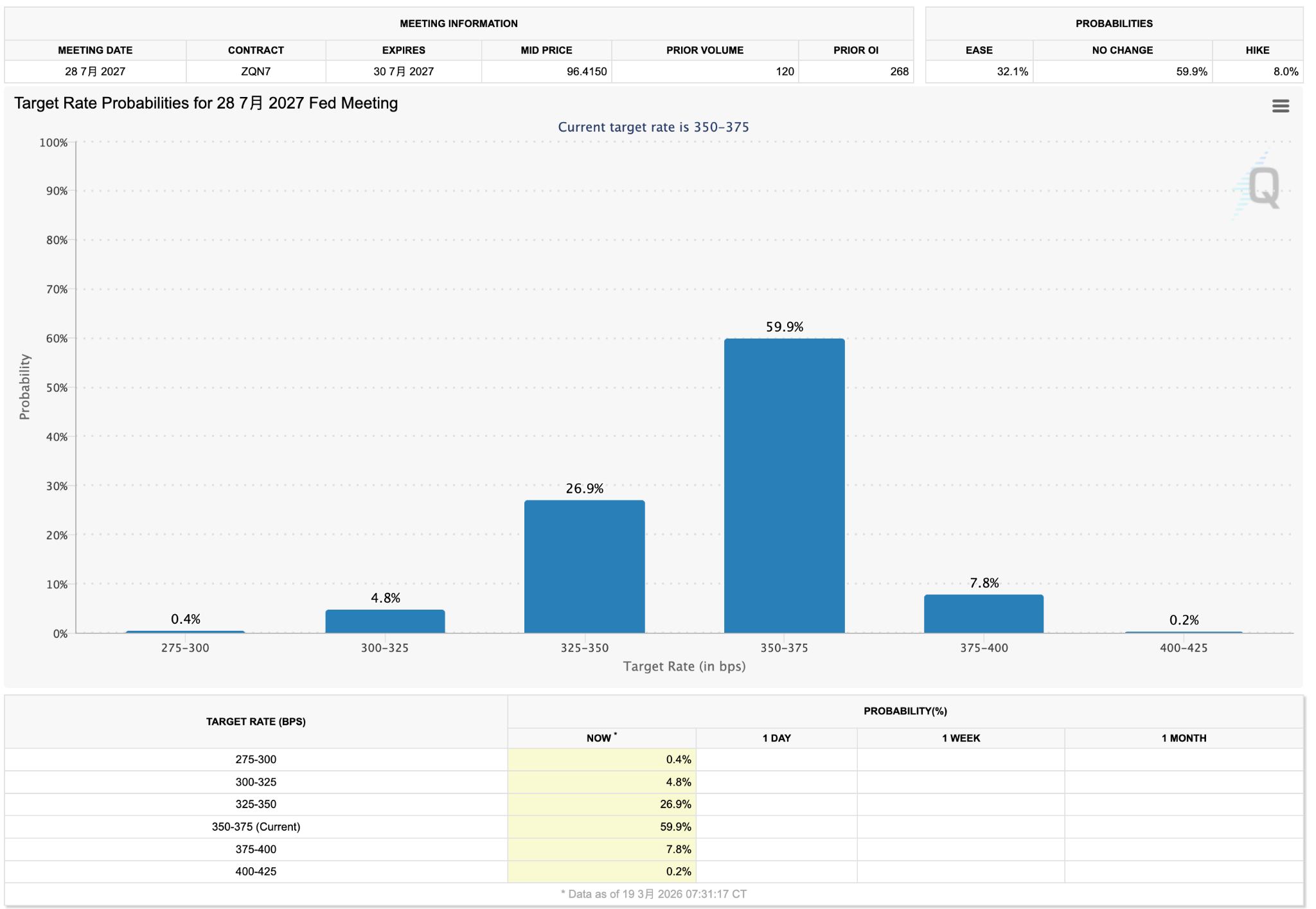The image size is (1316, 909).
Task: Switch to the 1 DAY probability column
Action: [776, 737]
